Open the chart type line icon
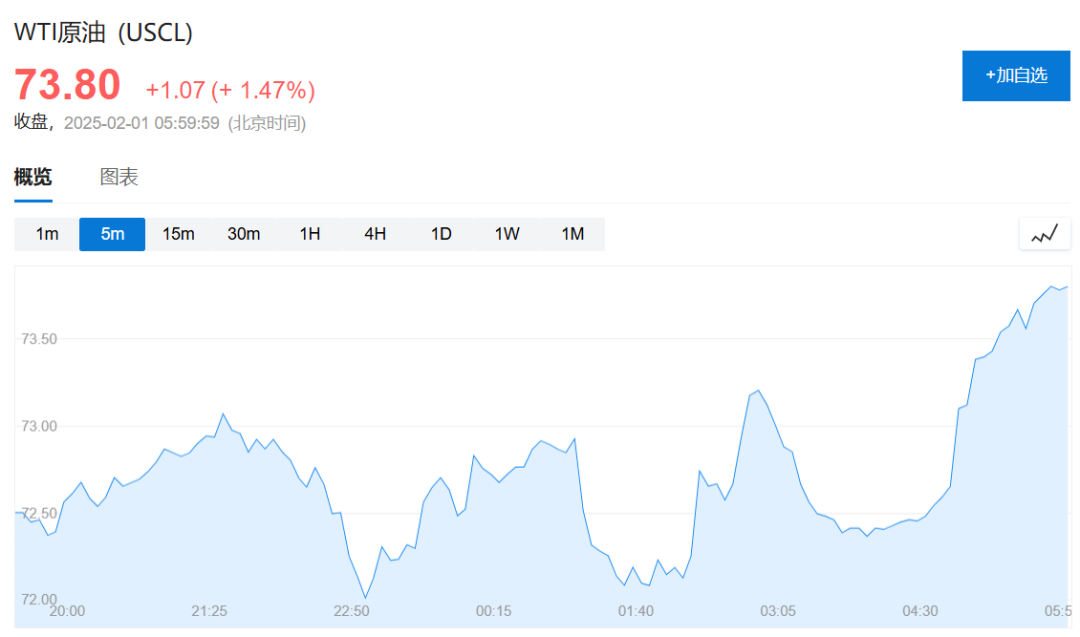The height and width of the screenshot is (637, 1080). coord(1044,234)
